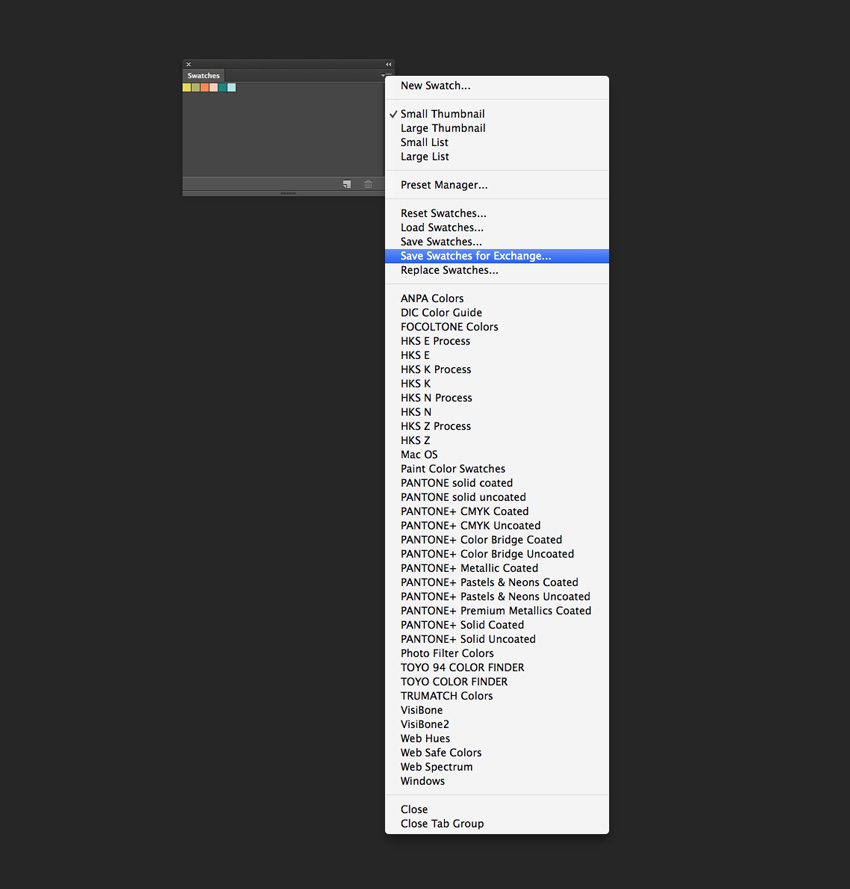Viewport: 850px width, 889px height.
Task: Load PANTONE+ Metallic Coated
Action: click(497, 568)
